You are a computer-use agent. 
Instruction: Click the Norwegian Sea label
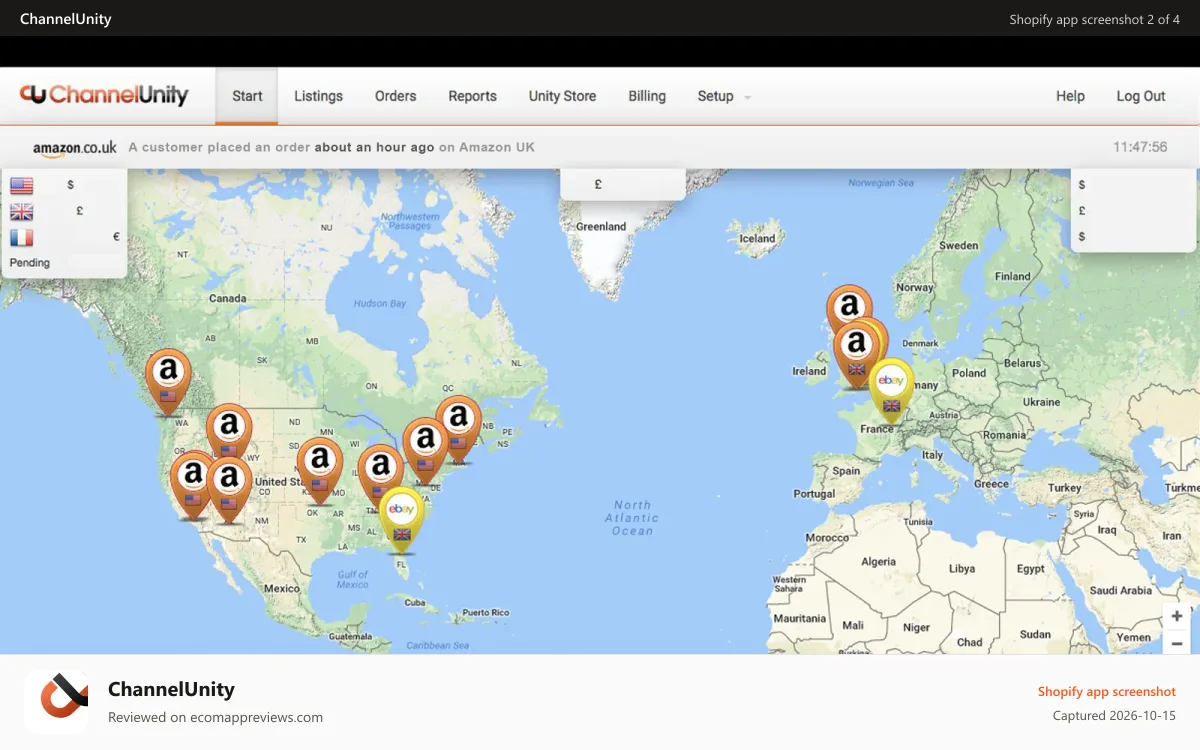pos(881,183)
